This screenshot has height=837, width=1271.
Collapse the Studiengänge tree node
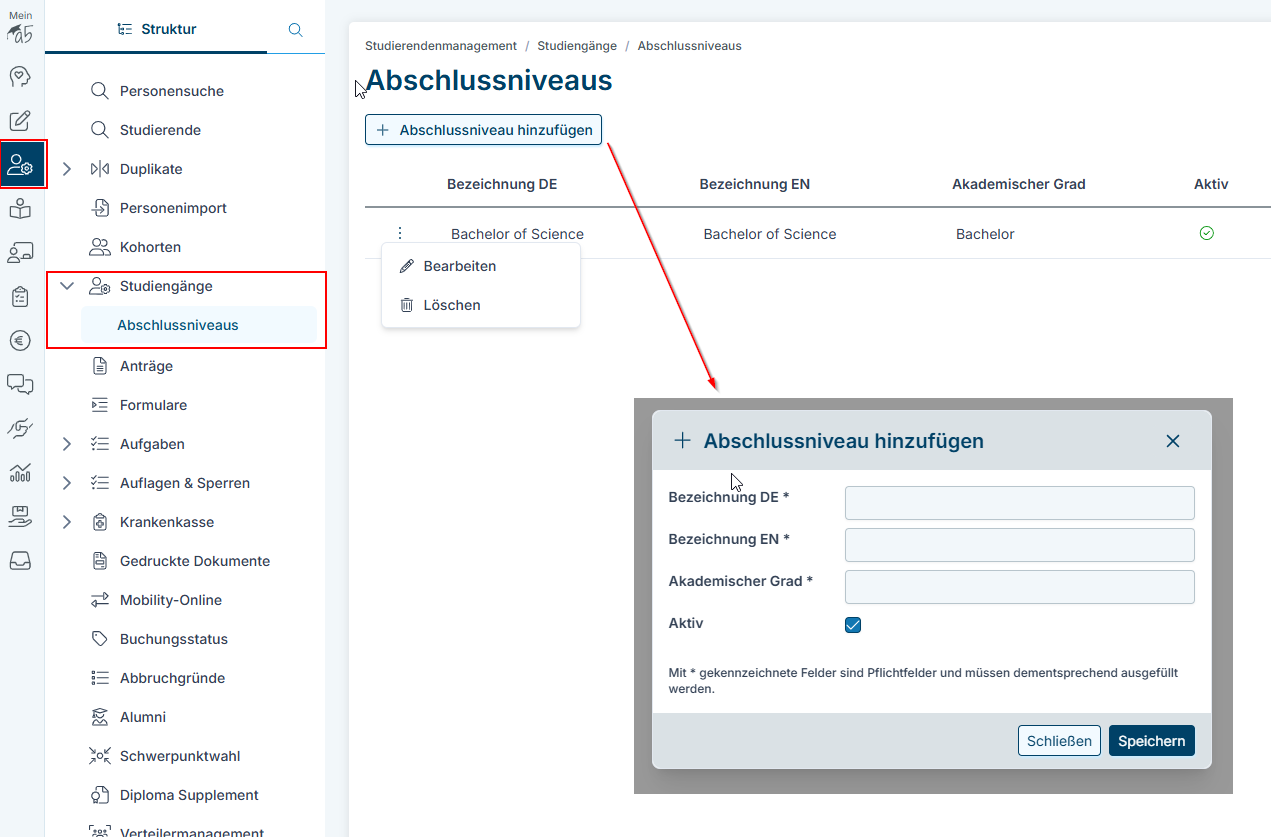67,286
